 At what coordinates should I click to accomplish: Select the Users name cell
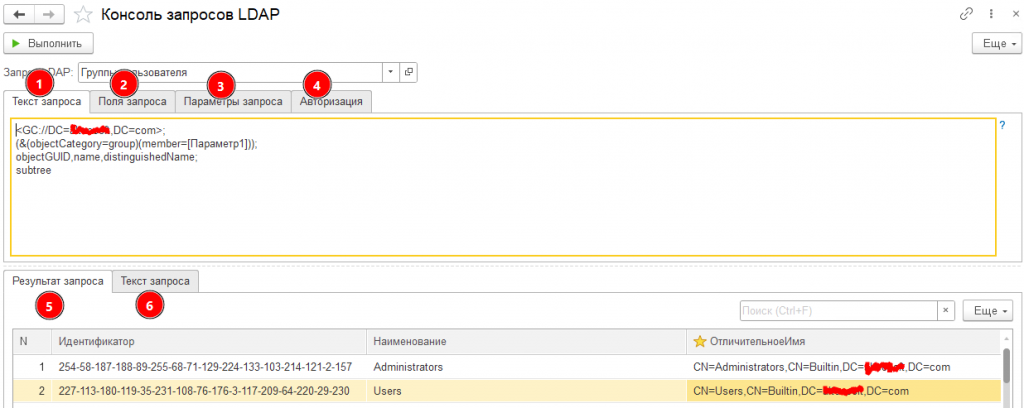(526, 391)
